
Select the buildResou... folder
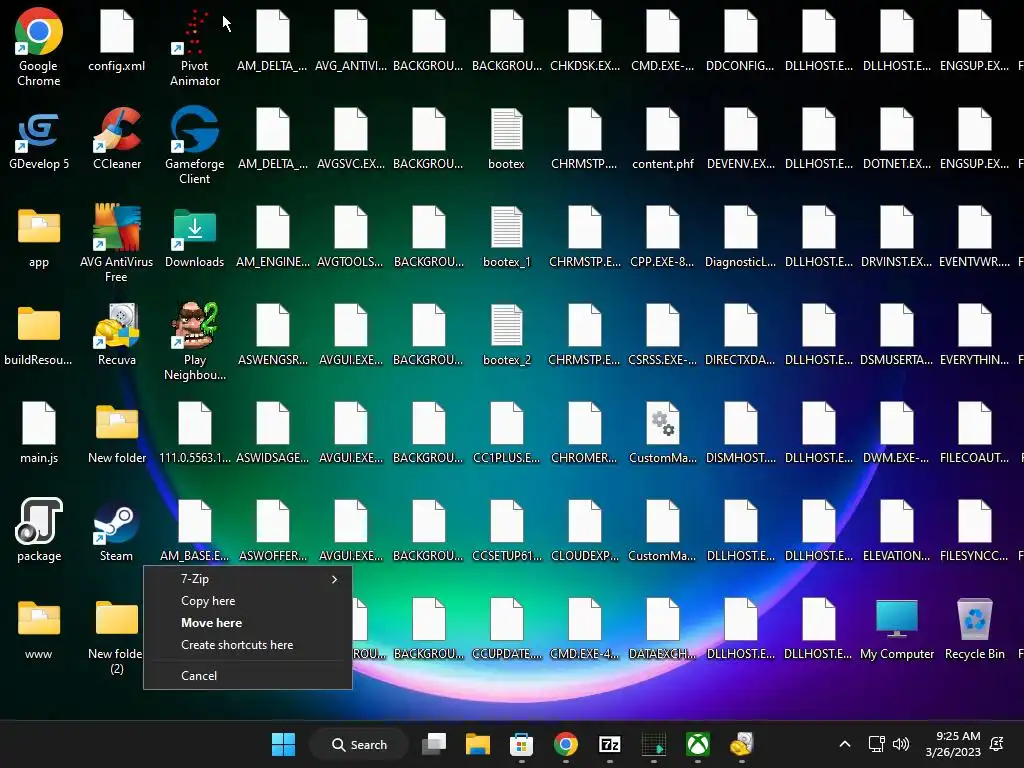(39, 336)
